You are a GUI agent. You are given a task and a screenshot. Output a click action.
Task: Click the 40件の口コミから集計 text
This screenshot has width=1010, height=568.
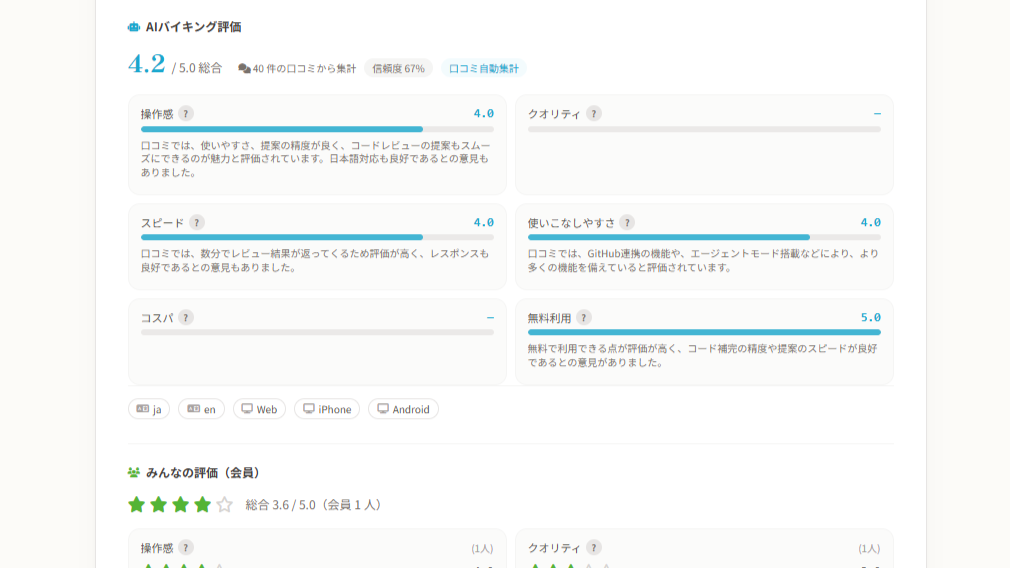tap(304, 68)
